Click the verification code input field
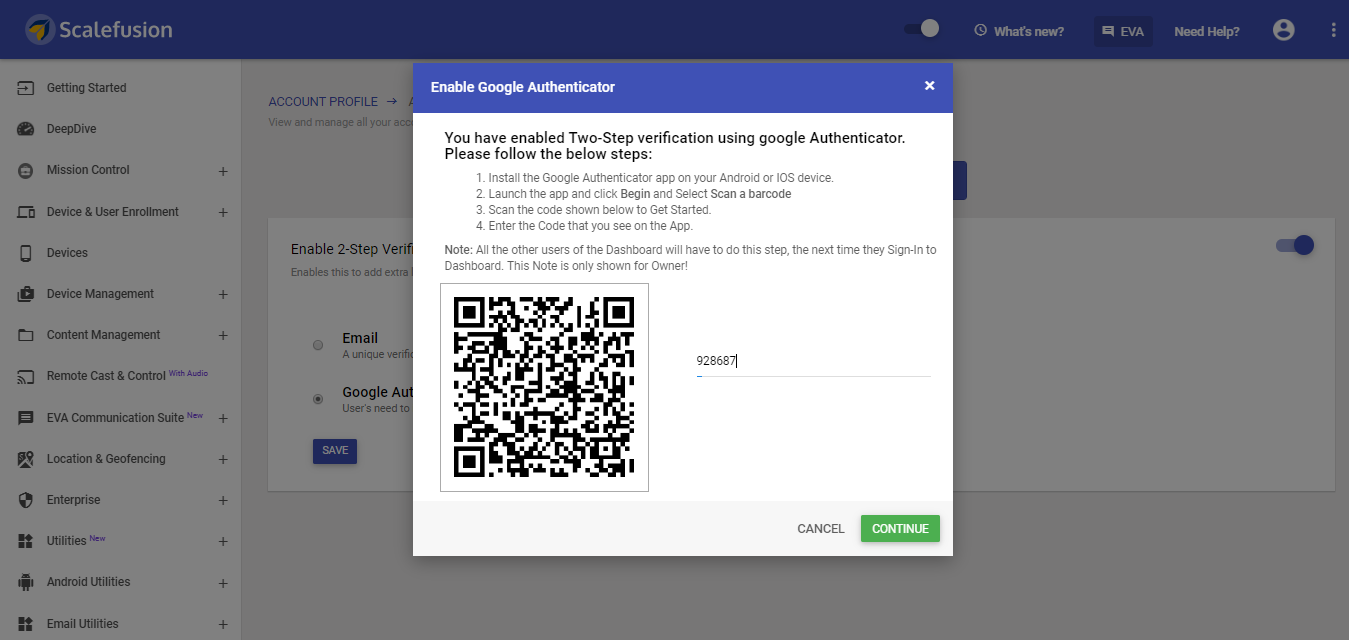Viewport: 1349px width, 640px height. (813, 363)
